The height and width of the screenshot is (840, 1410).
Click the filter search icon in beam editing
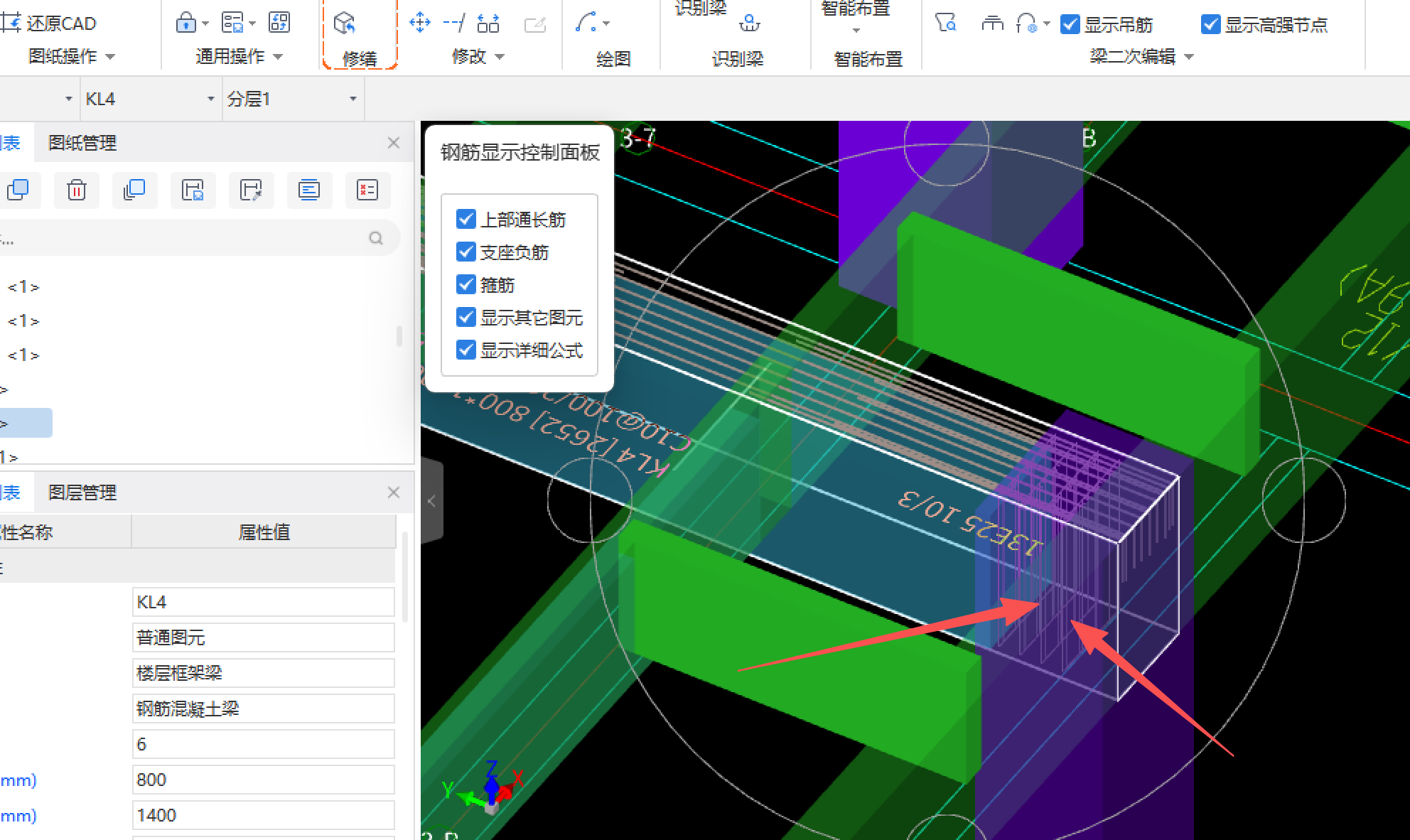pyautogui.click(x=945, y=23)
